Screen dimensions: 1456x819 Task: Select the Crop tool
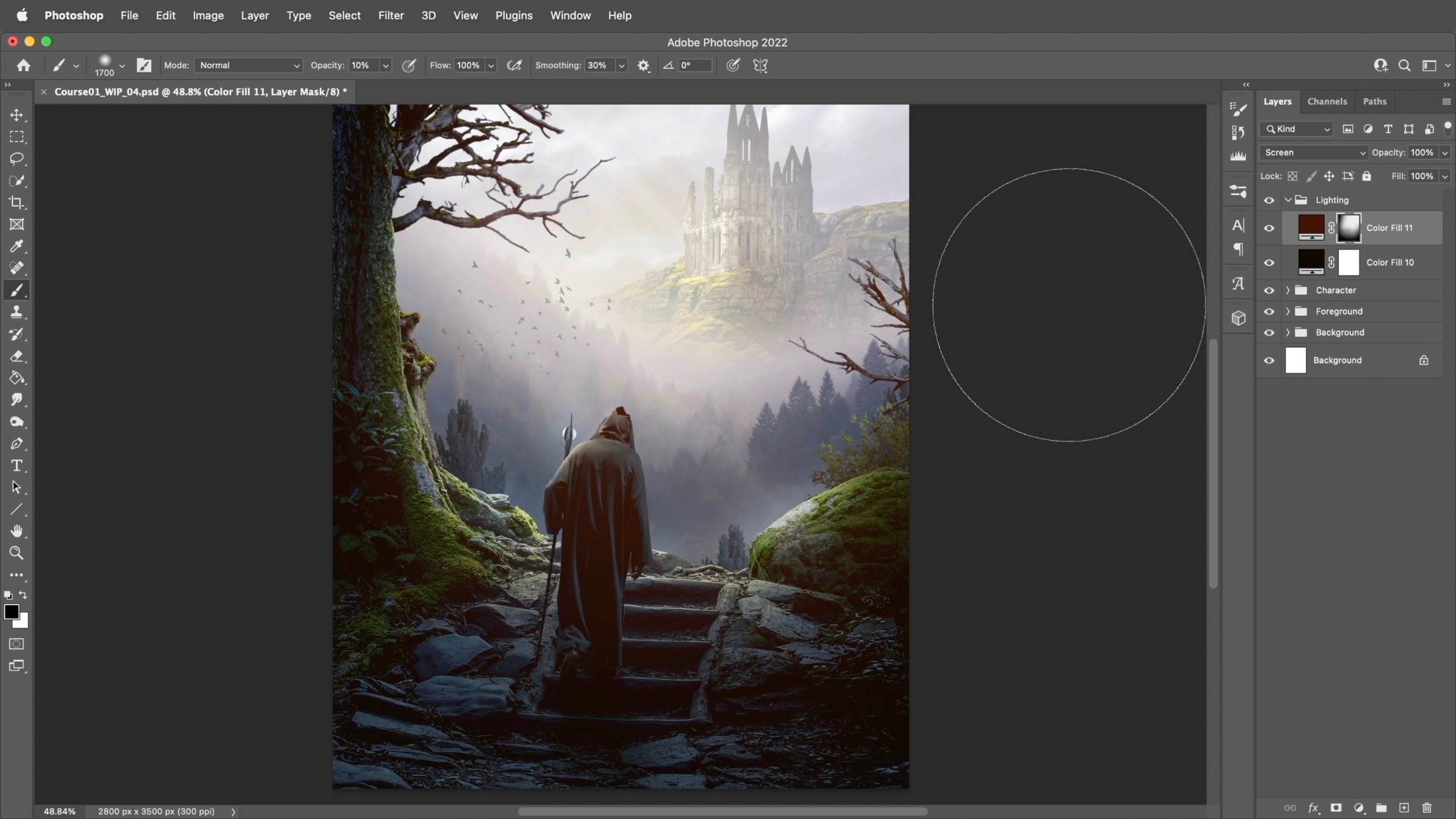(16, 202)
